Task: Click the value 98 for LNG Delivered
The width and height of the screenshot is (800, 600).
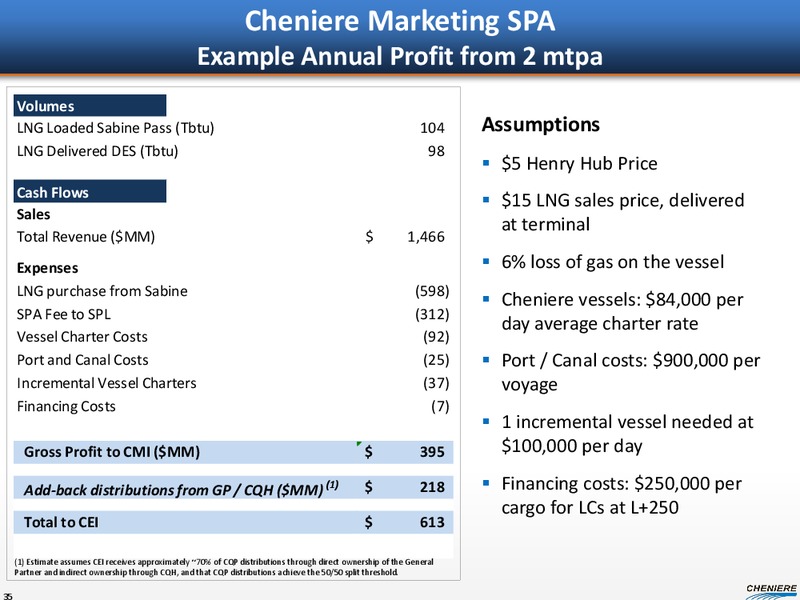Action: pyautogui.click(x=436, y=151)
